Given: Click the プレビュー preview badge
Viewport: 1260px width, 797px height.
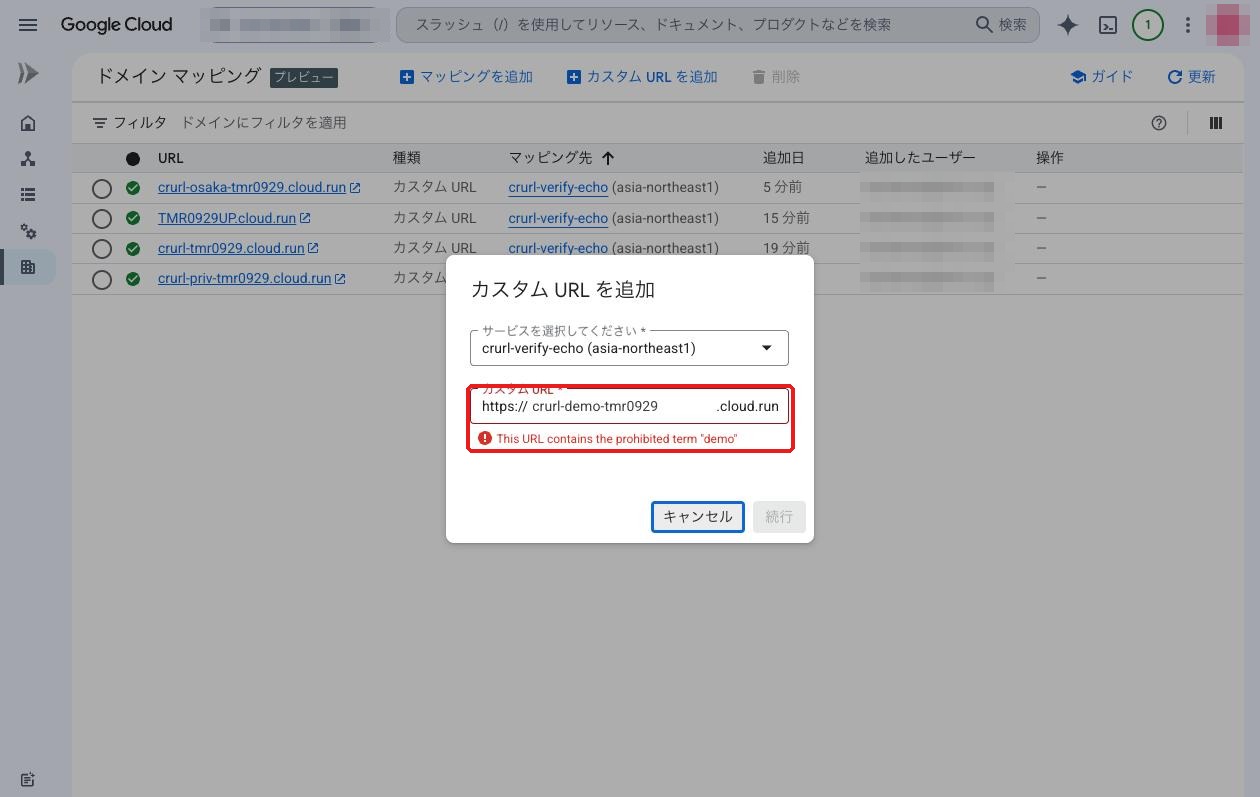Looking at the screenshot, I should [304, 77].
